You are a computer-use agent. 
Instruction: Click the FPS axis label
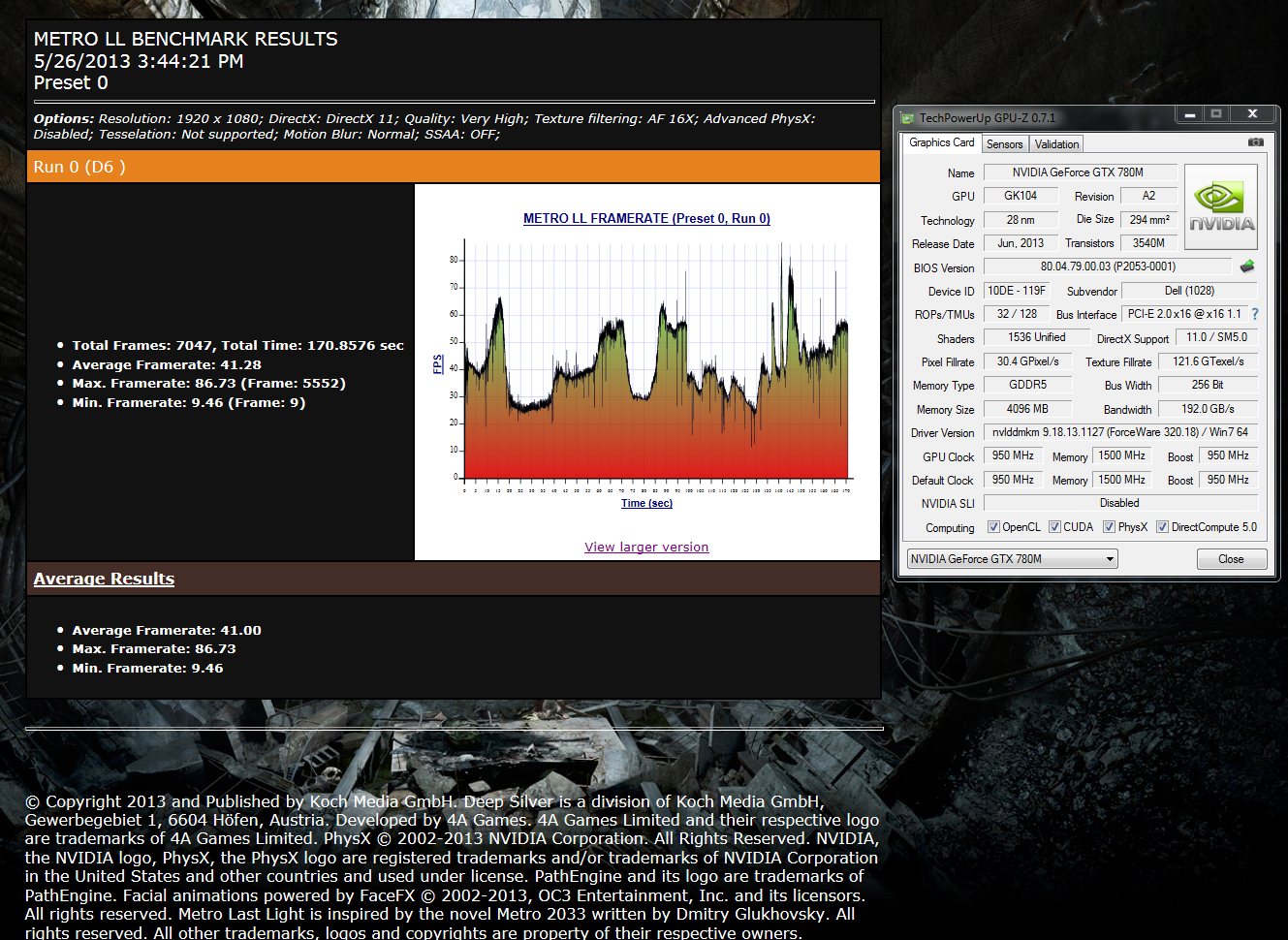click(437, 364)
